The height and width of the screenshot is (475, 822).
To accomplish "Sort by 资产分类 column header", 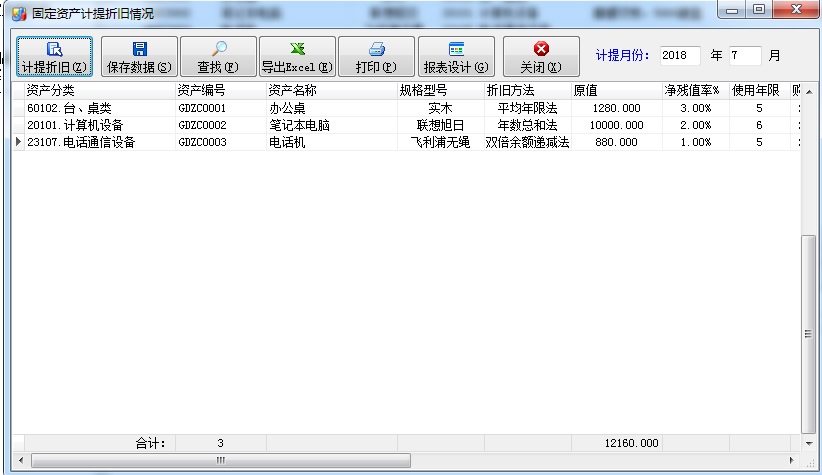I will (100, 91).
